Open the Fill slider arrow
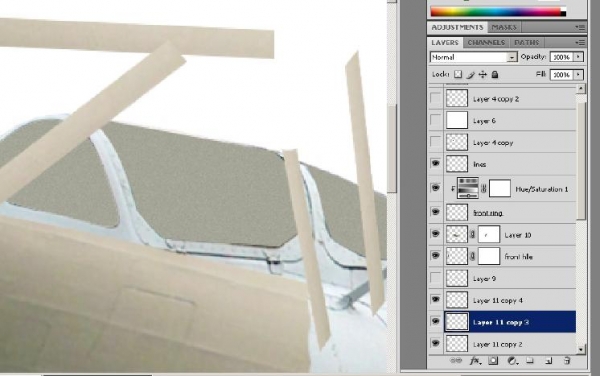Screen dimensions: 600x376 579,74
